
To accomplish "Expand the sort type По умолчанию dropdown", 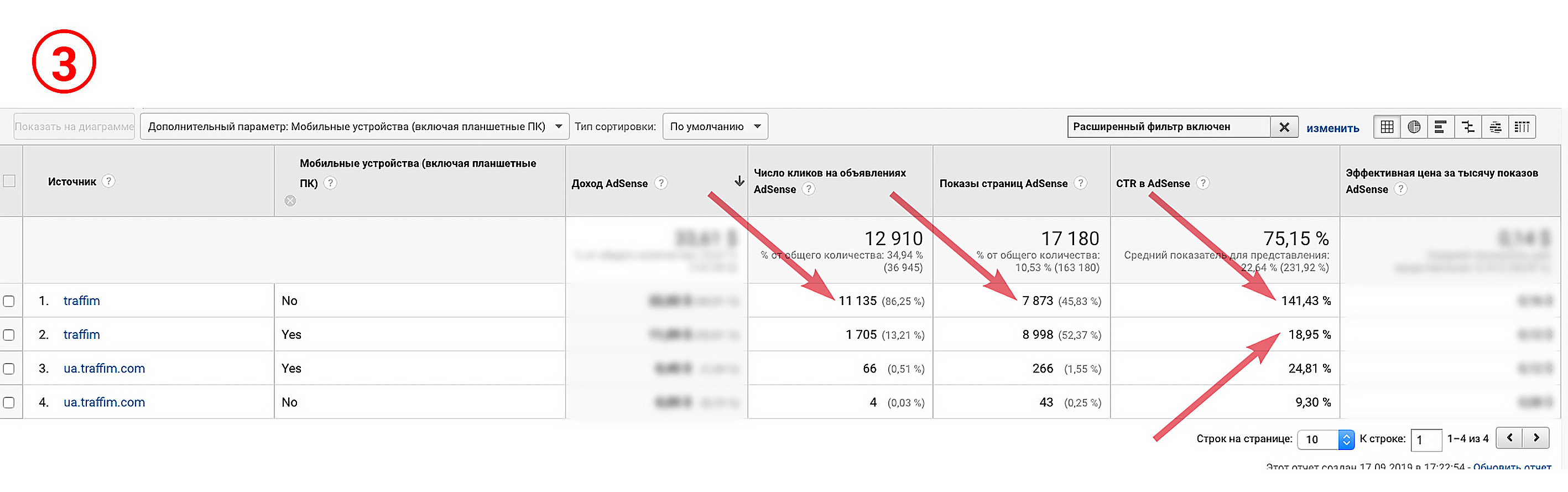I will coord(715,127).
